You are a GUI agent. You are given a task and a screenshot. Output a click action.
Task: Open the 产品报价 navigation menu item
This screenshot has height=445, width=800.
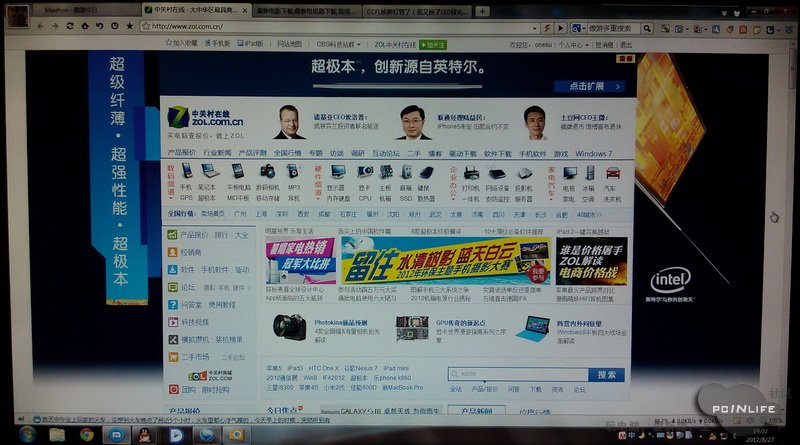pyautogui.click(x=182, y=153)
